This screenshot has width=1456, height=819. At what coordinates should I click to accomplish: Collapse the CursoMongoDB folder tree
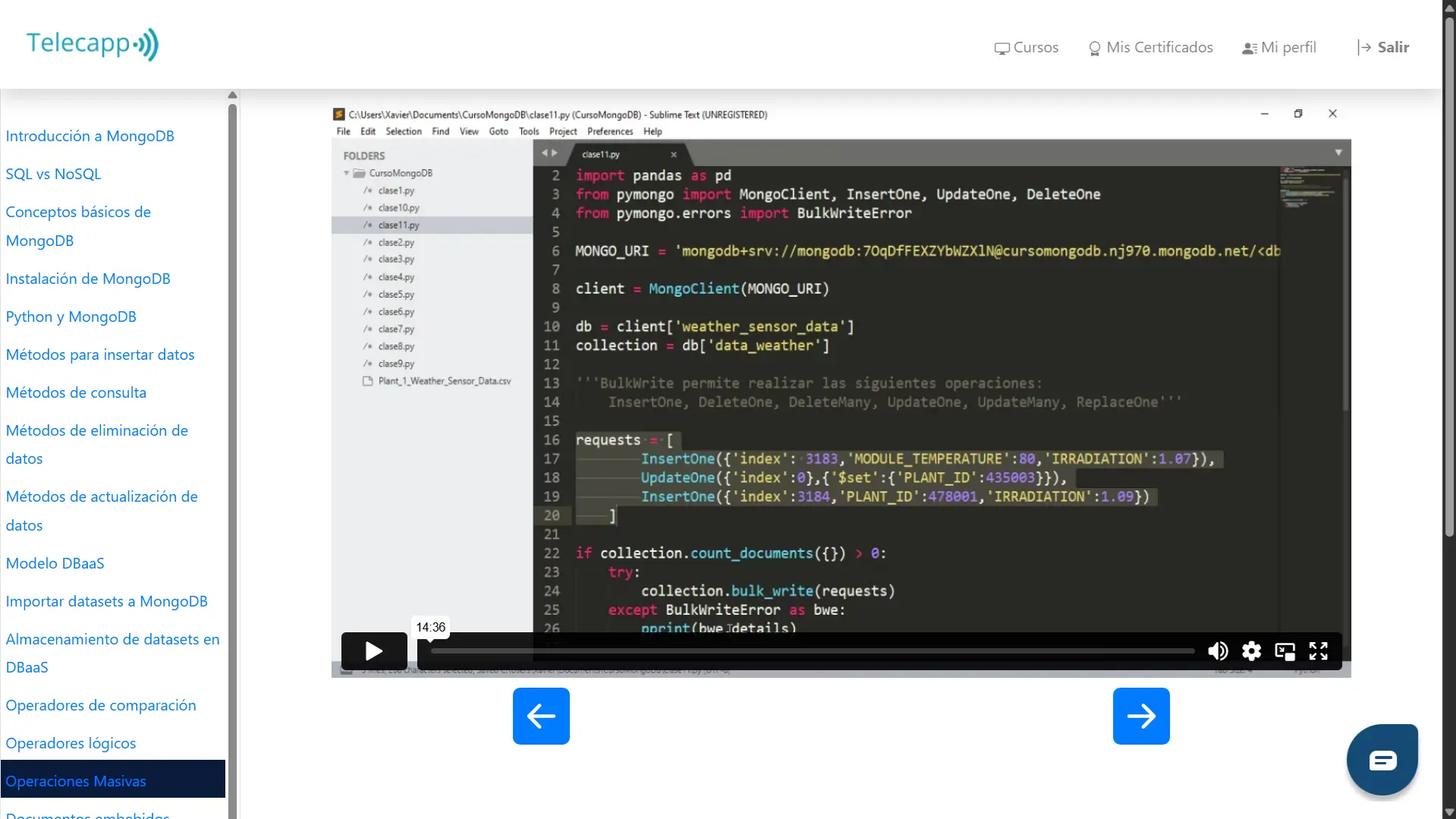[347, 173]
